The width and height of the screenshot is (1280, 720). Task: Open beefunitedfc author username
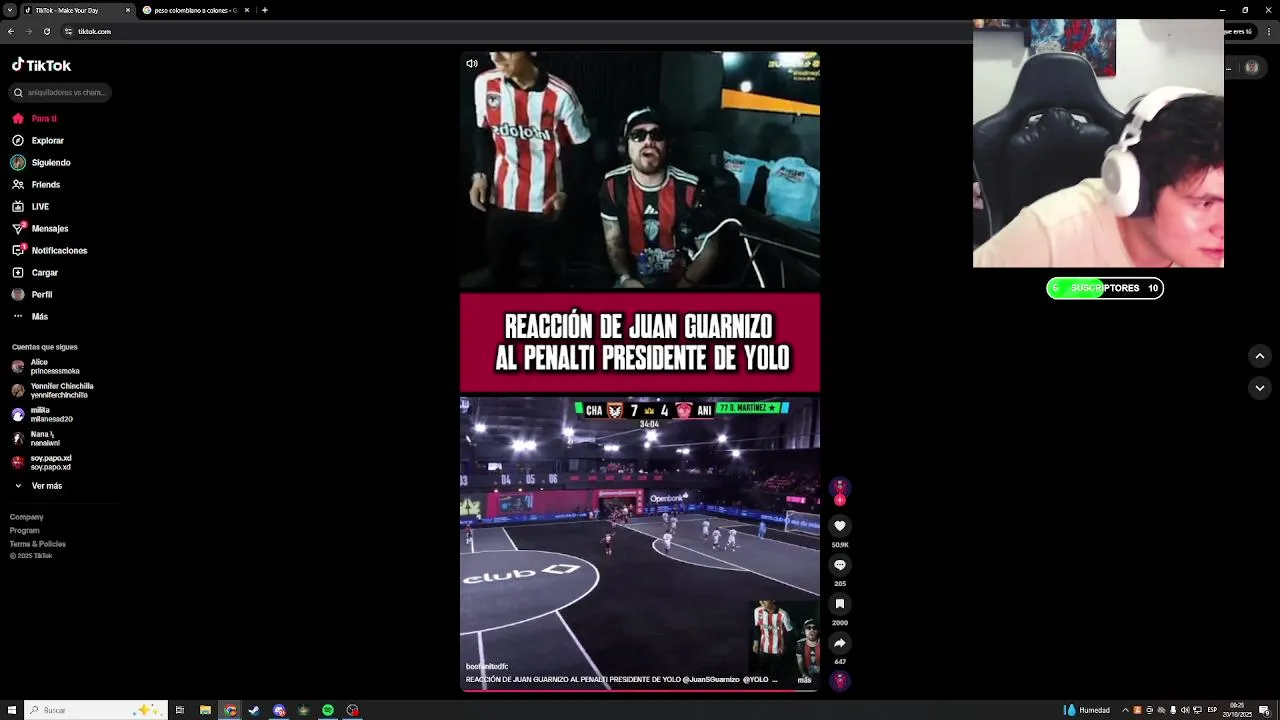[x=487, y=667]
